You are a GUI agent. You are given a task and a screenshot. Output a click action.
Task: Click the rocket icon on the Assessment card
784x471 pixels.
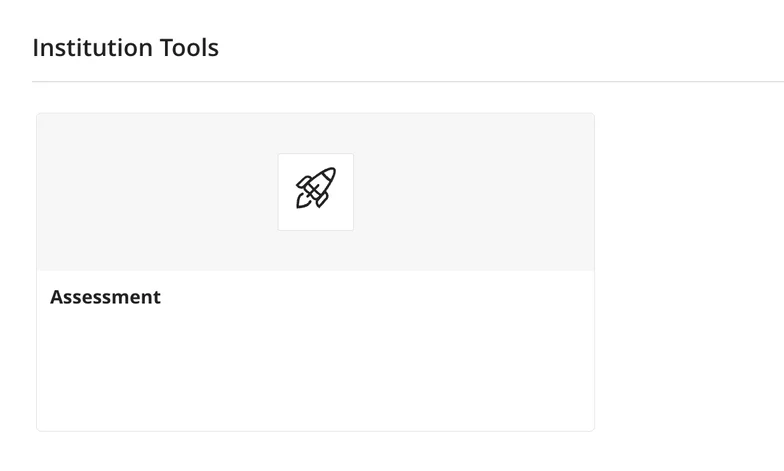315,188
